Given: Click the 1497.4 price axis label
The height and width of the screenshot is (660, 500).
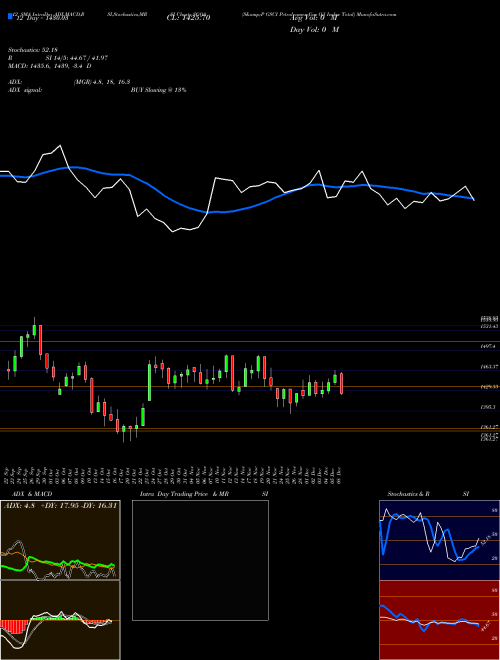Looking at the screenshot, I should [x=489, y=346].
